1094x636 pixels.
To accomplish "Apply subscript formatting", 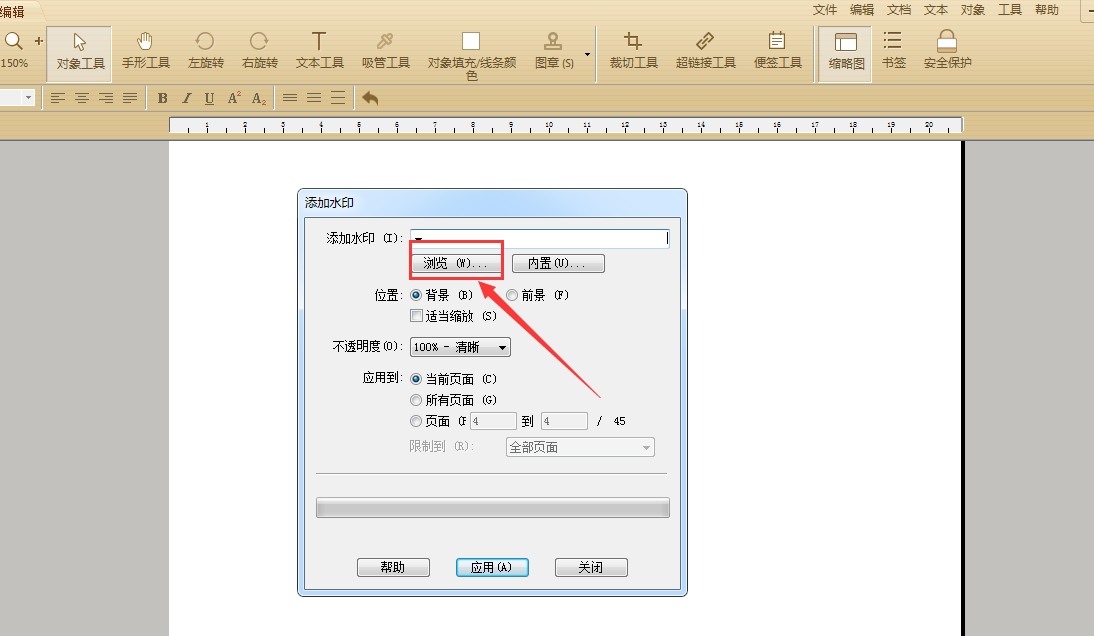I will click(x=259, y=98).
